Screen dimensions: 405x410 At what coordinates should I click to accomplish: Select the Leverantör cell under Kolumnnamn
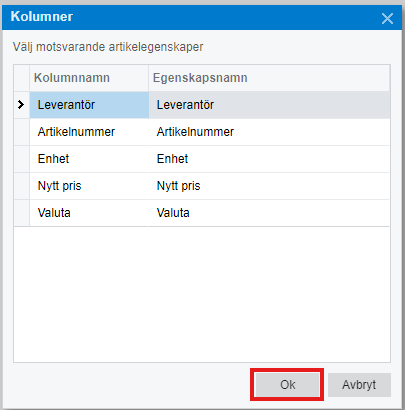pyautogui.click(x=89, y=105)
